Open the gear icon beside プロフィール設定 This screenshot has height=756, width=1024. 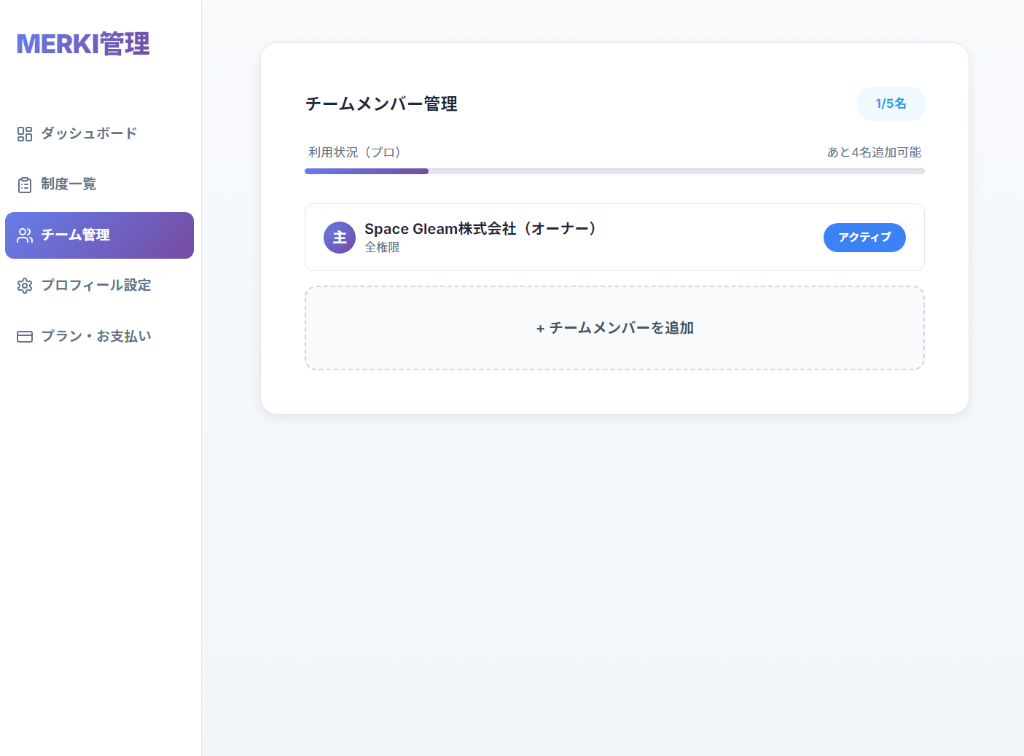pyautogui.click(x=23, y=285)
